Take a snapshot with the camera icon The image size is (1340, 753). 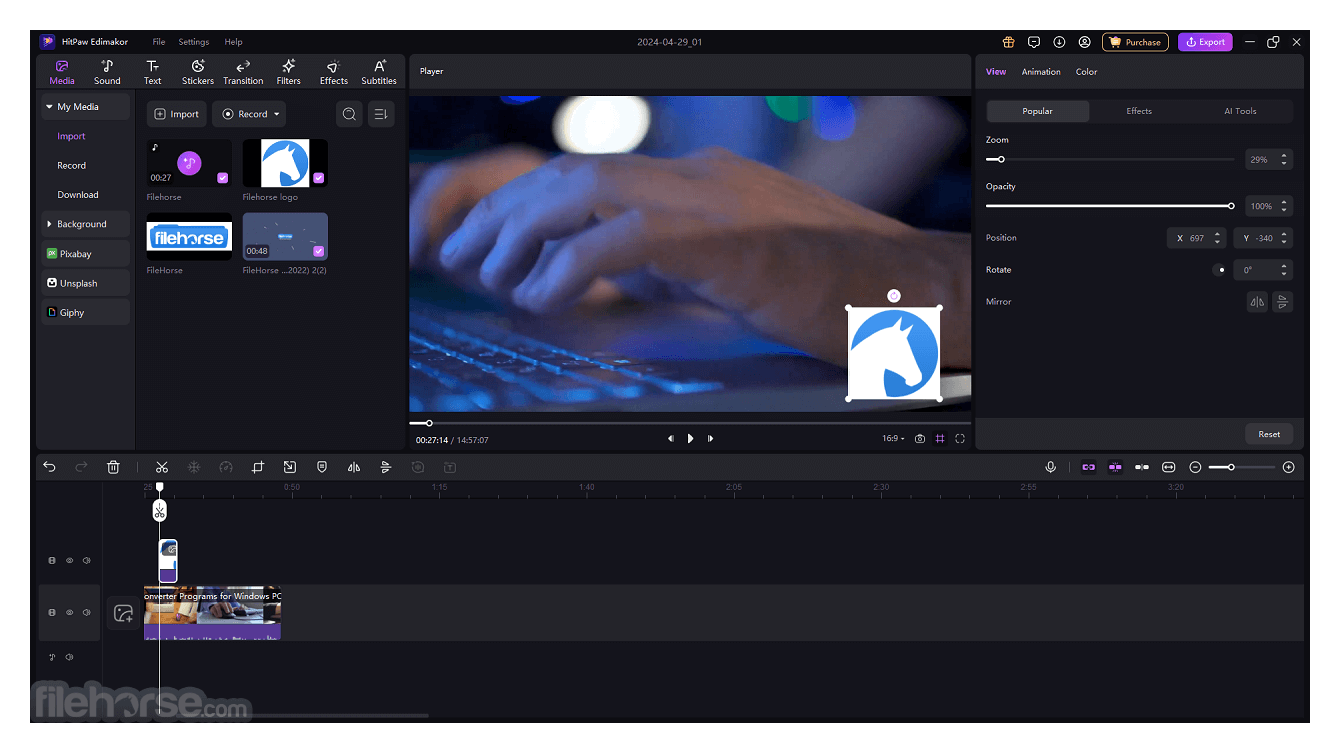pyautogui.click(x=920, y=438)
